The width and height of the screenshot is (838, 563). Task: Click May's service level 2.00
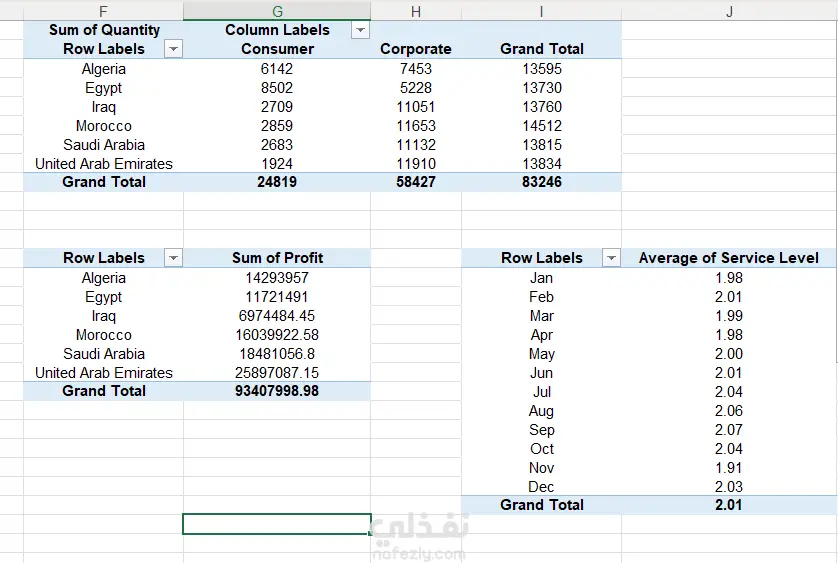tap(729, 354)
